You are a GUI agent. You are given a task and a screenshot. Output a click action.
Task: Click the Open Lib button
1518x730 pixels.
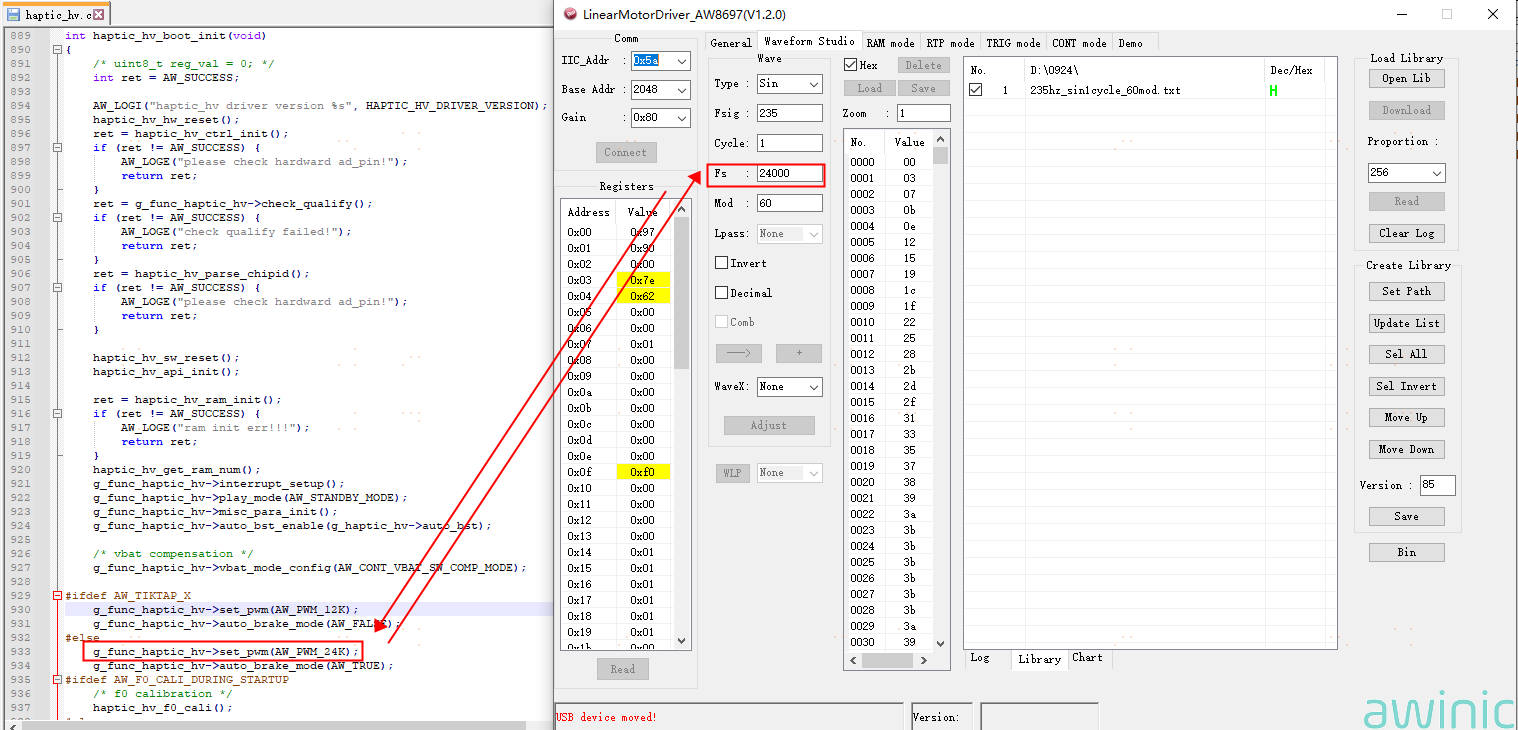(1406, 78)
